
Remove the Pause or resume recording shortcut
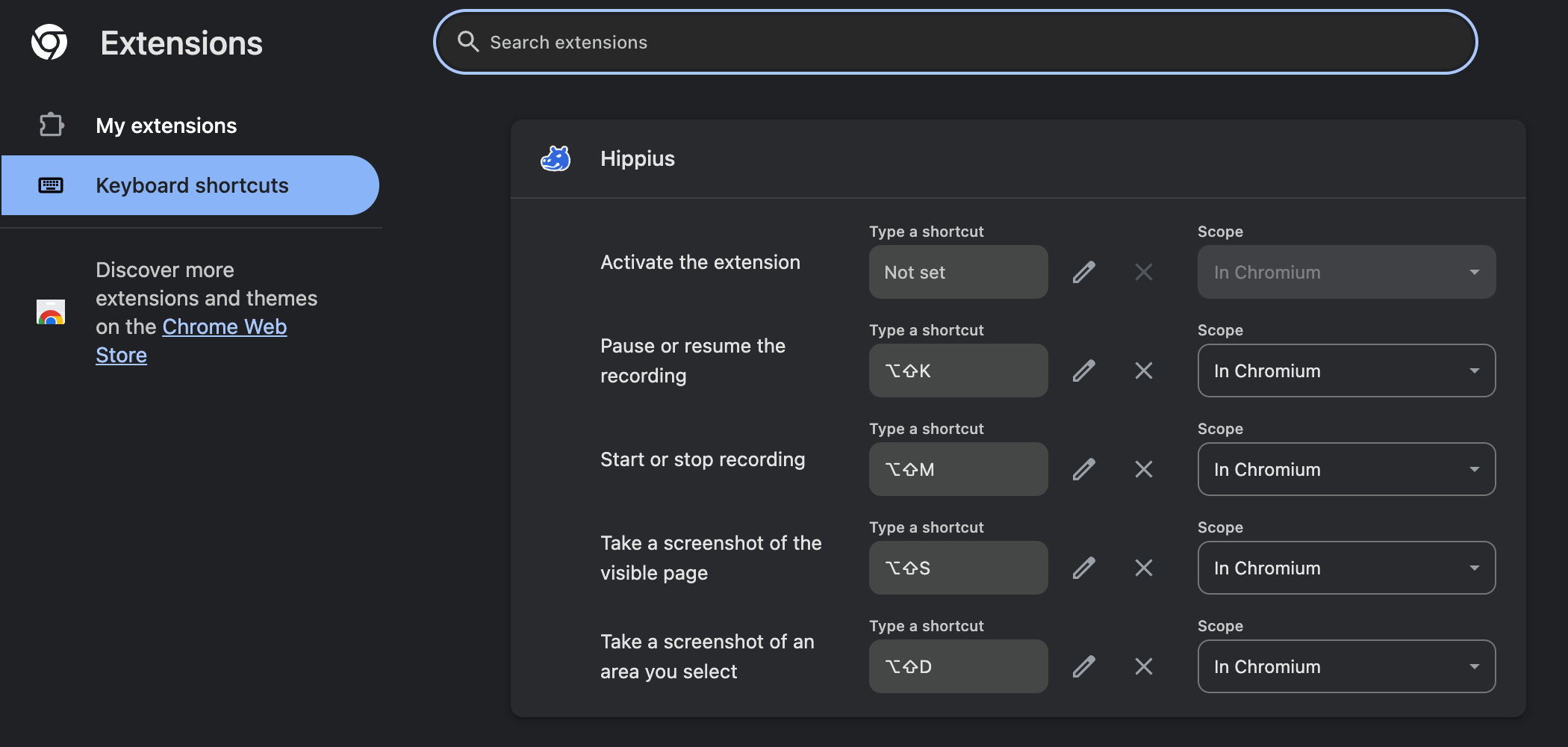1144,371
